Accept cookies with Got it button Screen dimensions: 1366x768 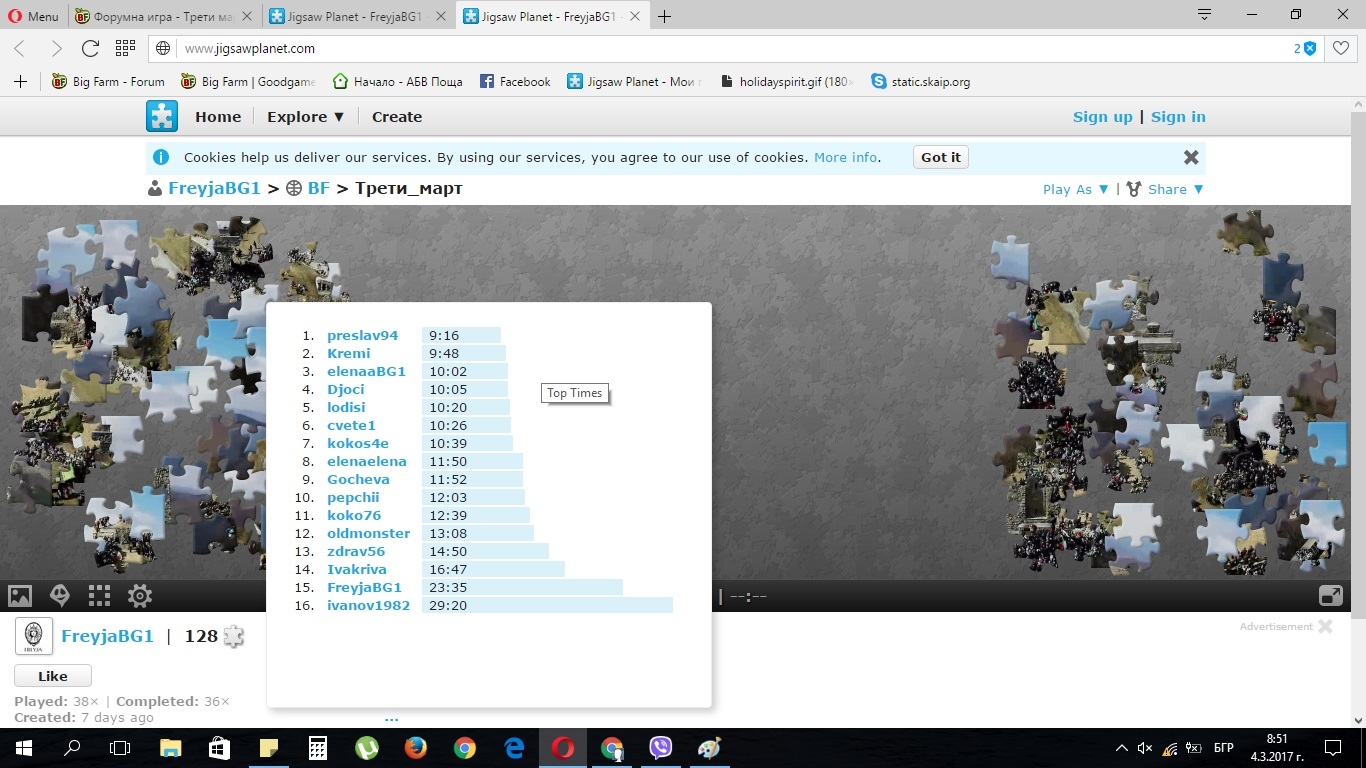point(941,157)
